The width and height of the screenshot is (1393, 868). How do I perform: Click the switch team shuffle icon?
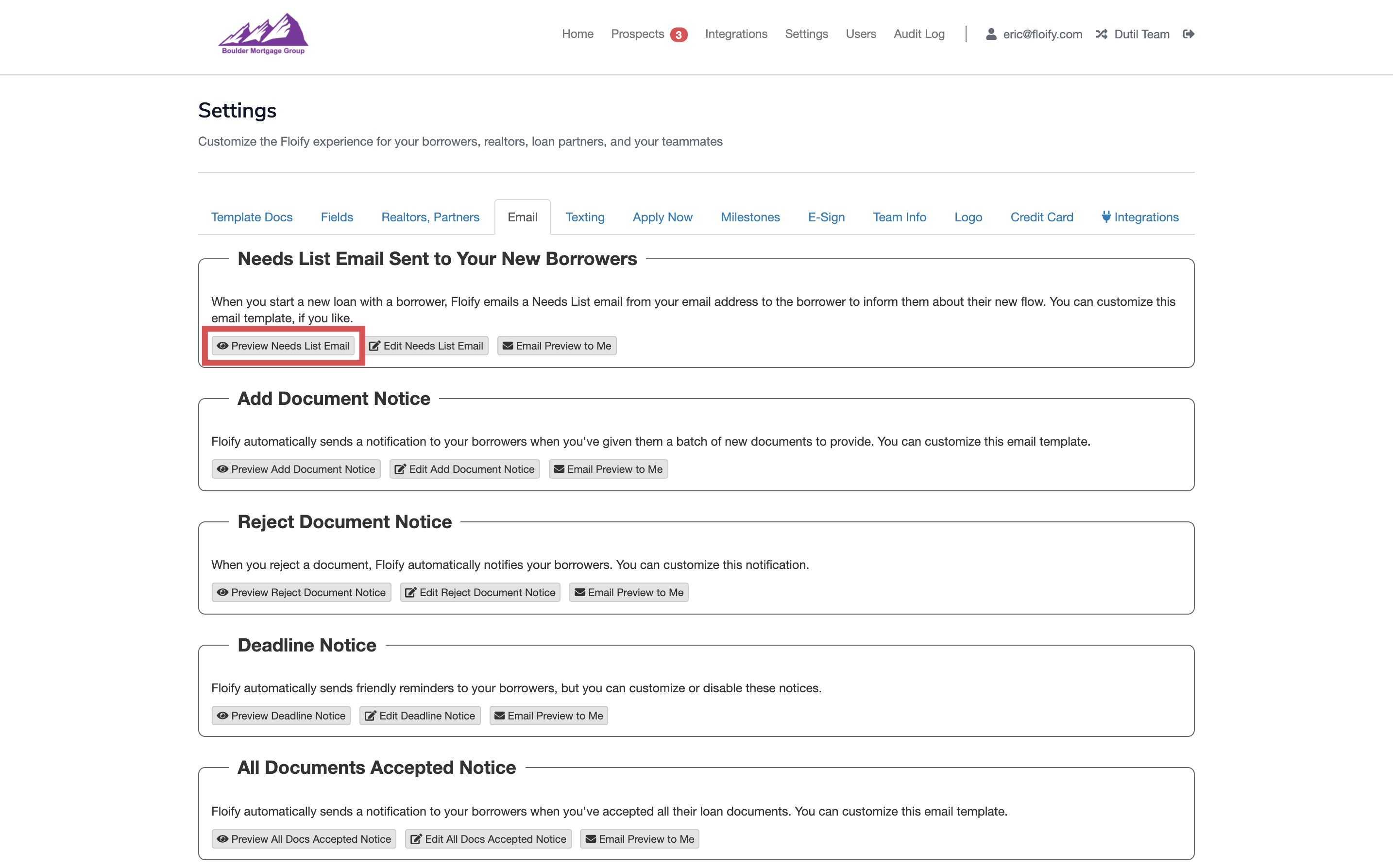pyautogui.click(x=1101, y=34)
